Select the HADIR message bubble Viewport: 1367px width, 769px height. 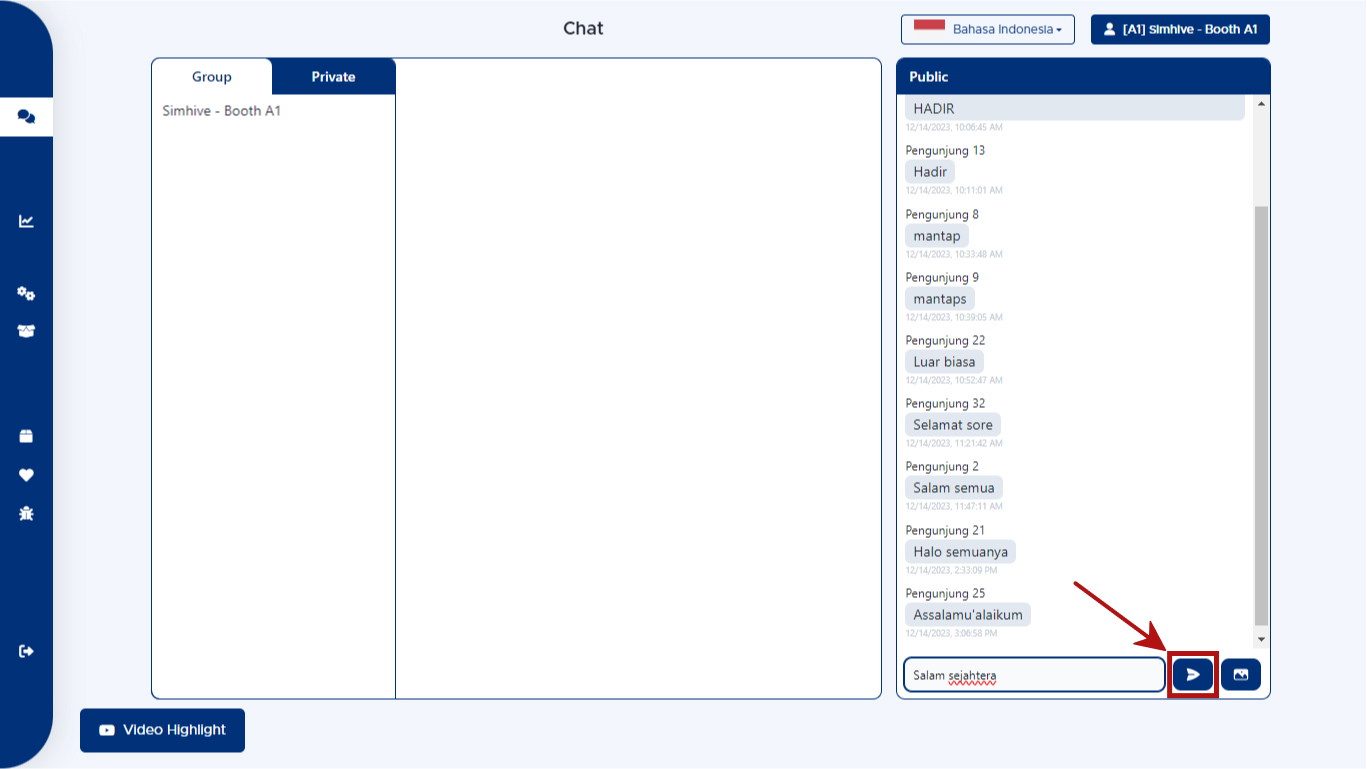(x=1075, y=108)
